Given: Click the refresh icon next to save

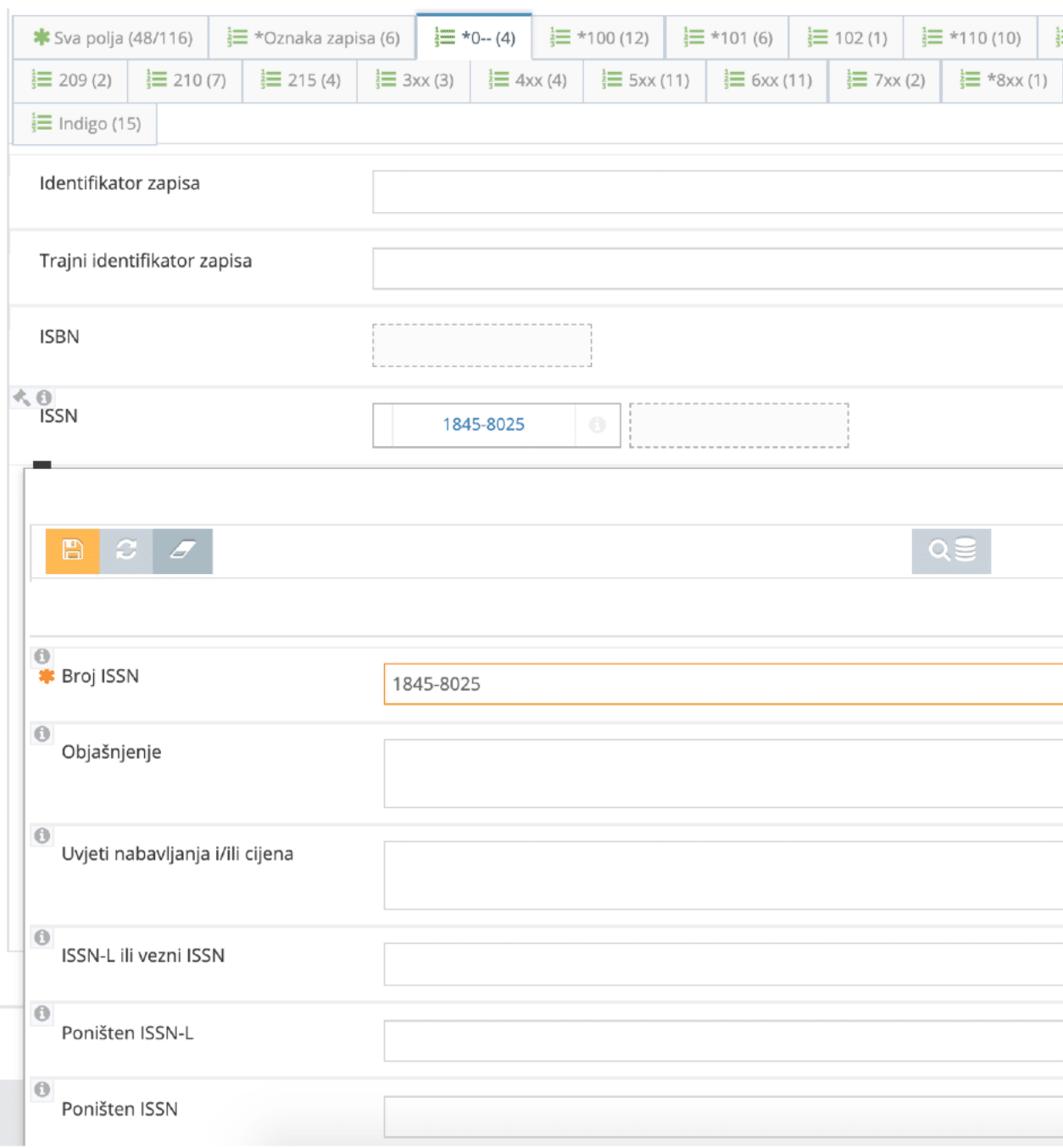Looking at the screenshot, I should [x=125, y=550].
